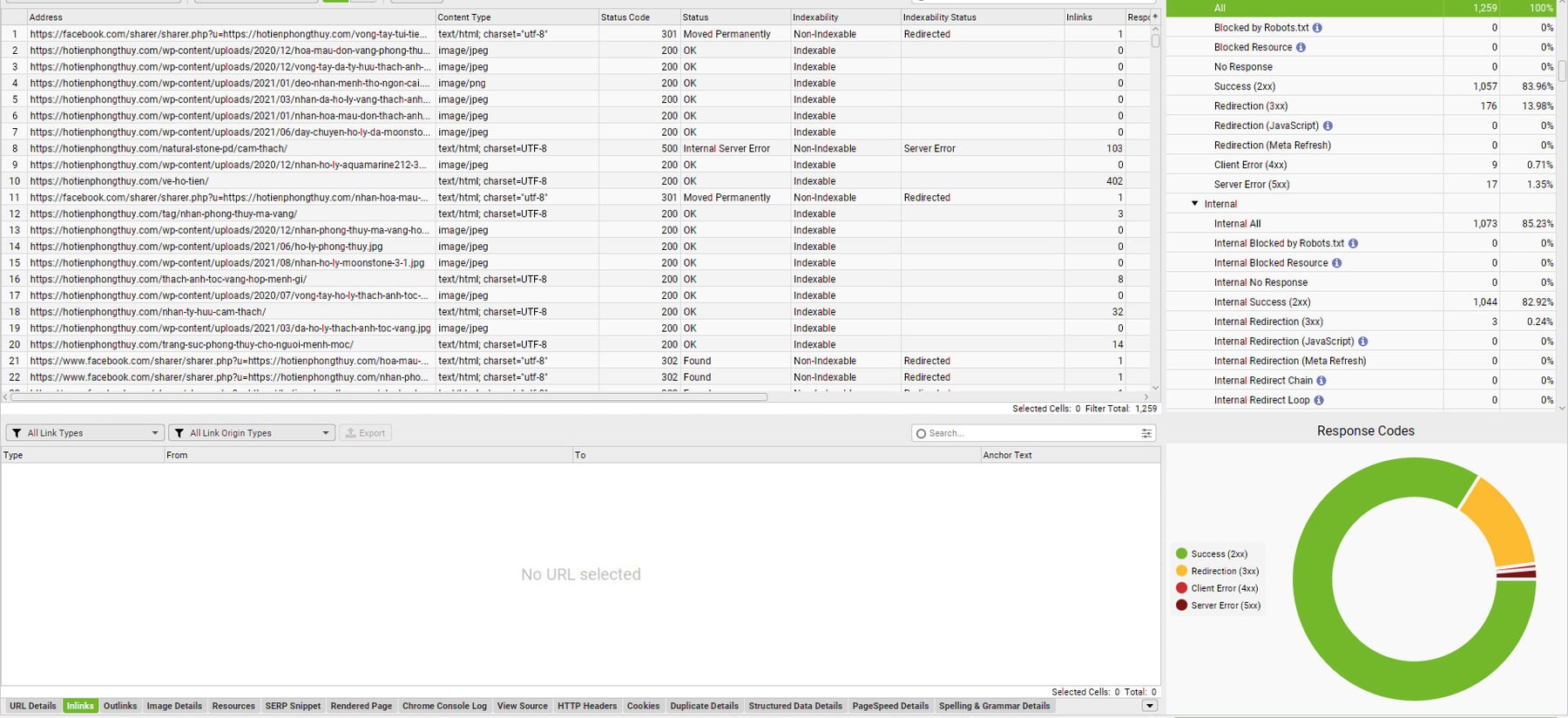Select the Client Error (4xx) overview row
This screenshot has height=718, width=1568.
(1361, 165)
